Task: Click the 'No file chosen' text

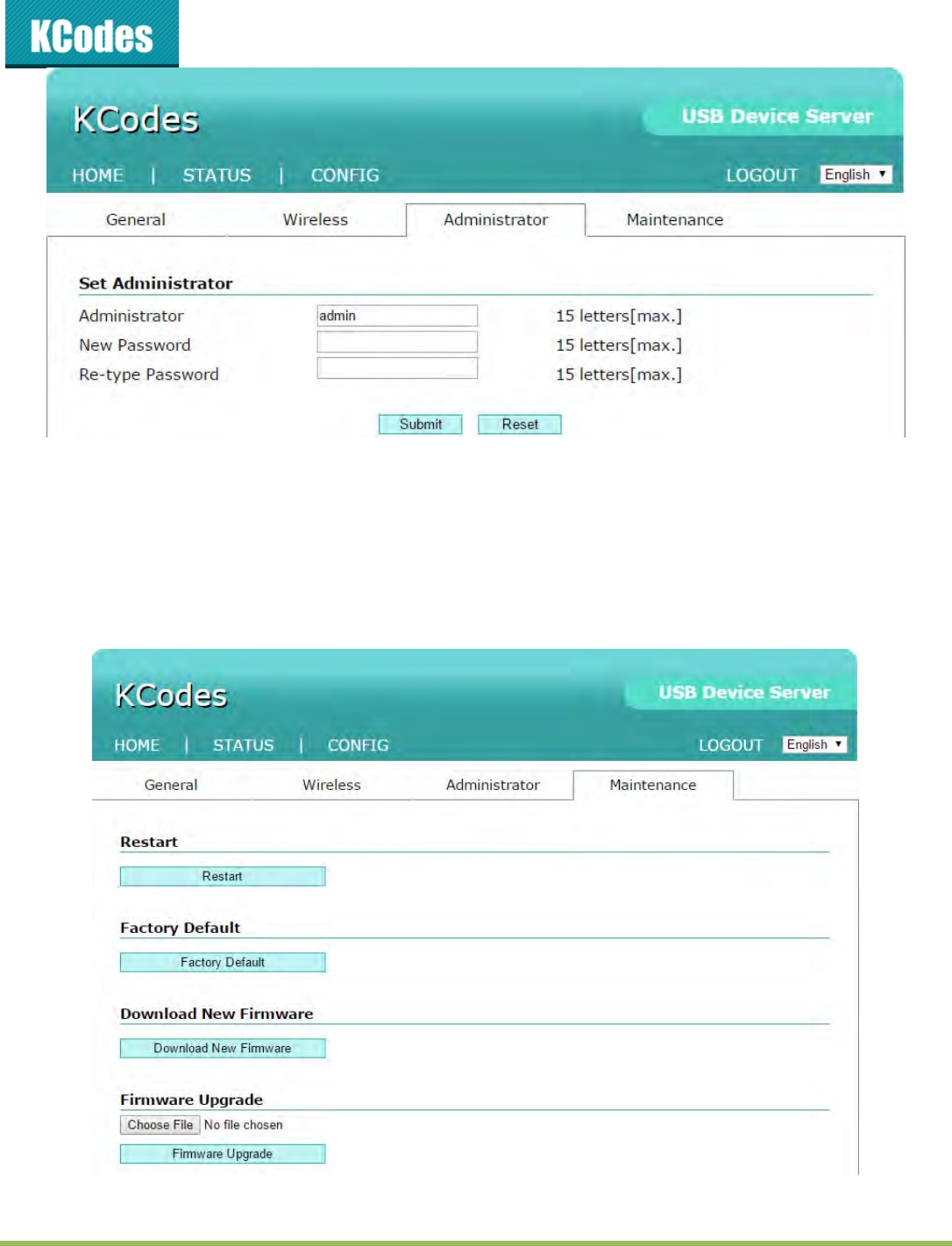Action: pos(244,1125)
